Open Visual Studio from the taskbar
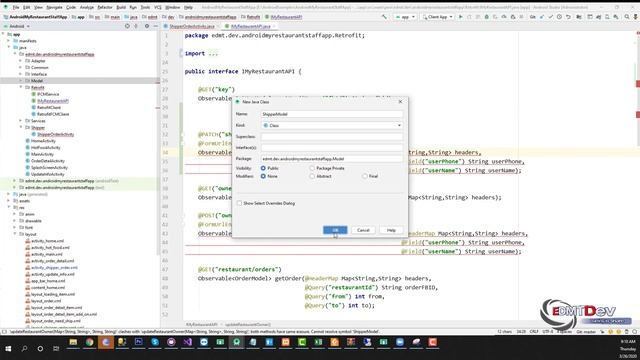The width and height of the screenshot is (640, 360). pos(187,342)
